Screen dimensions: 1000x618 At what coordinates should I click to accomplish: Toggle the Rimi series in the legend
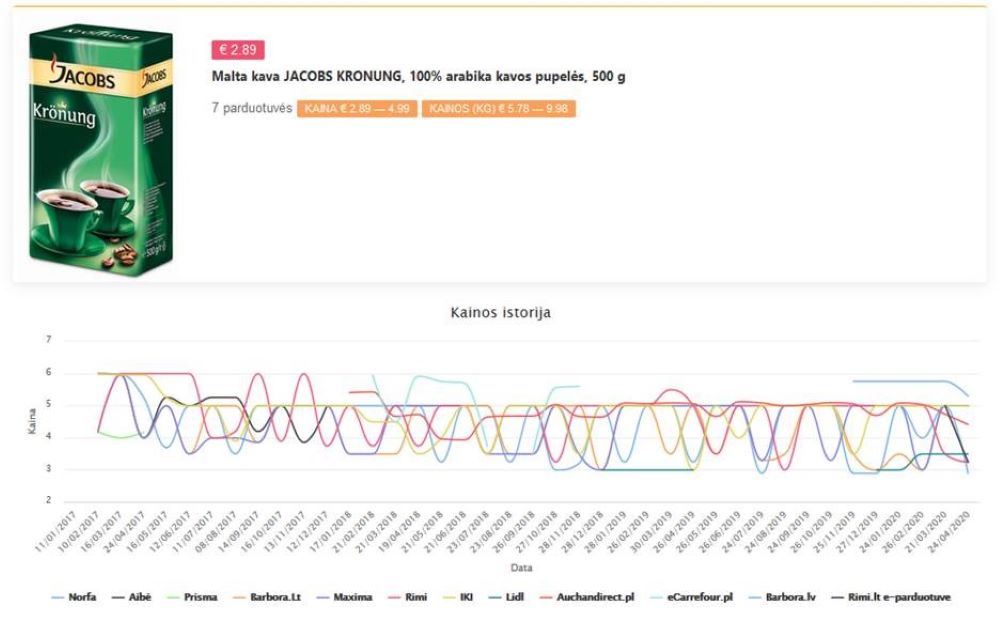pyautogui.click(x=408, y=598)
